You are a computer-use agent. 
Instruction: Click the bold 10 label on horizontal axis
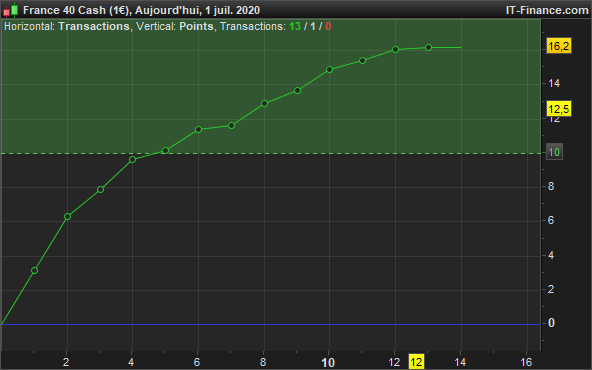click(x=328, y=362)
